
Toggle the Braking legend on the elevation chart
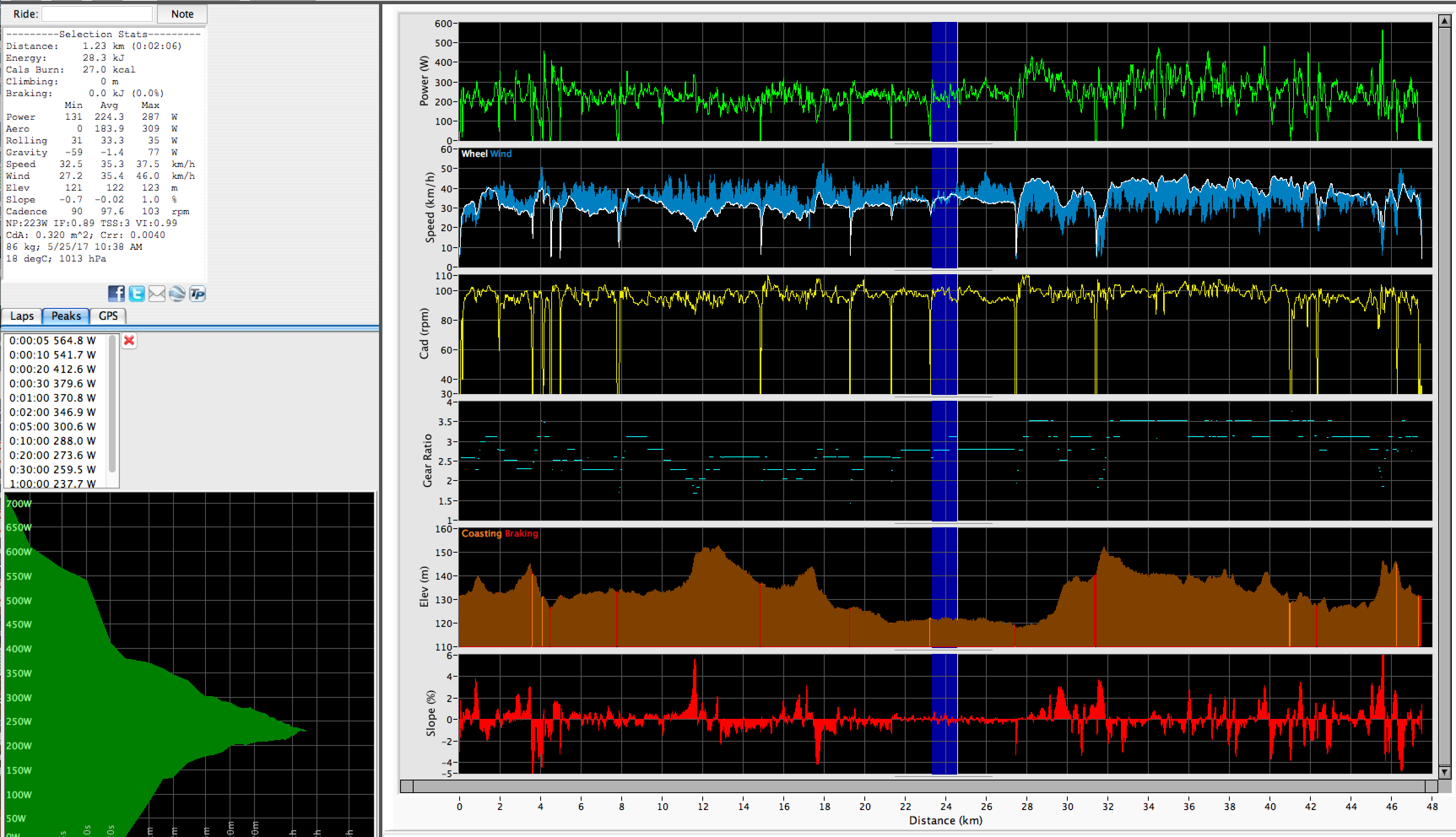(522, 534)
